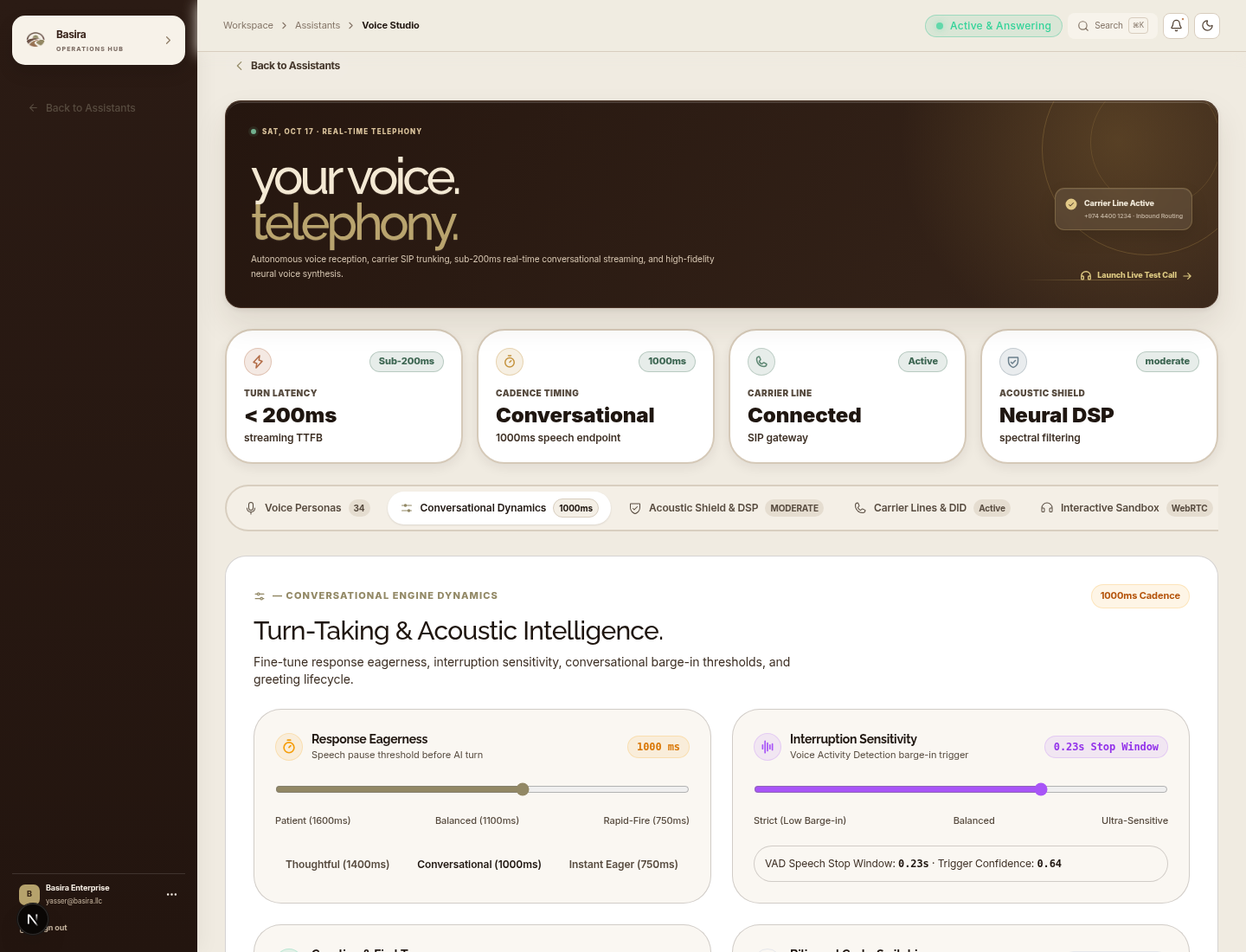The height and width of the screenshot is (952, 1246).
Task: Click the Carrier Line phone icon
Action: [x=761, y=362]
